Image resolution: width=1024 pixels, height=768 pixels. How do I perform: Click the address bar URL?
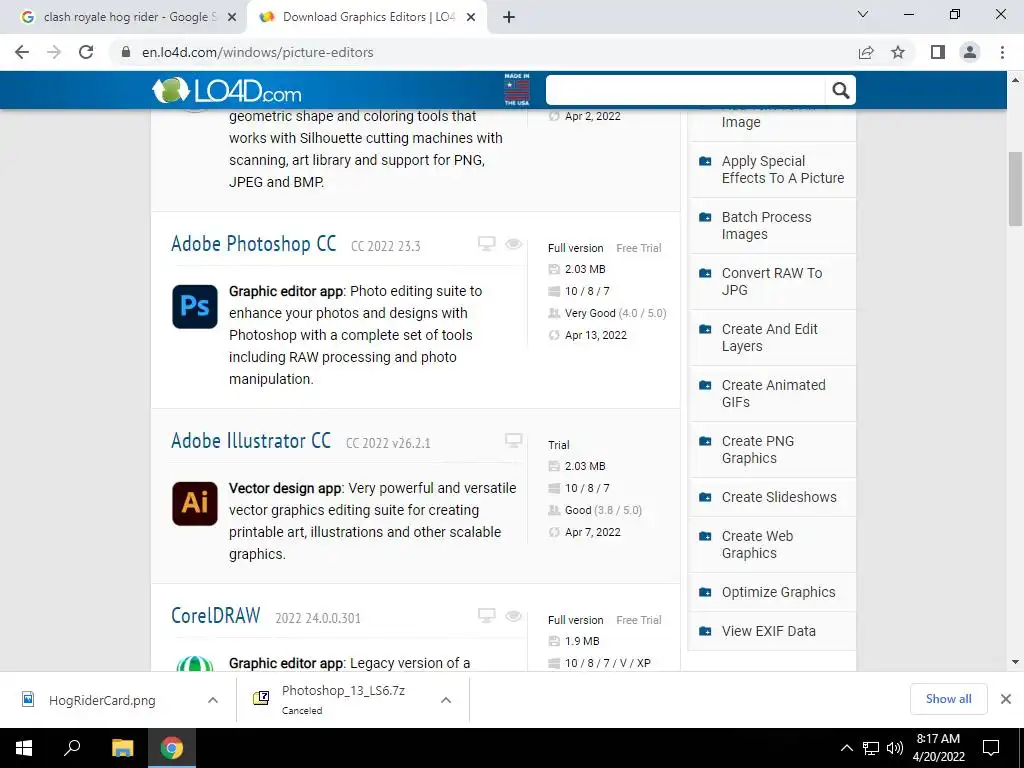point(257,52)
